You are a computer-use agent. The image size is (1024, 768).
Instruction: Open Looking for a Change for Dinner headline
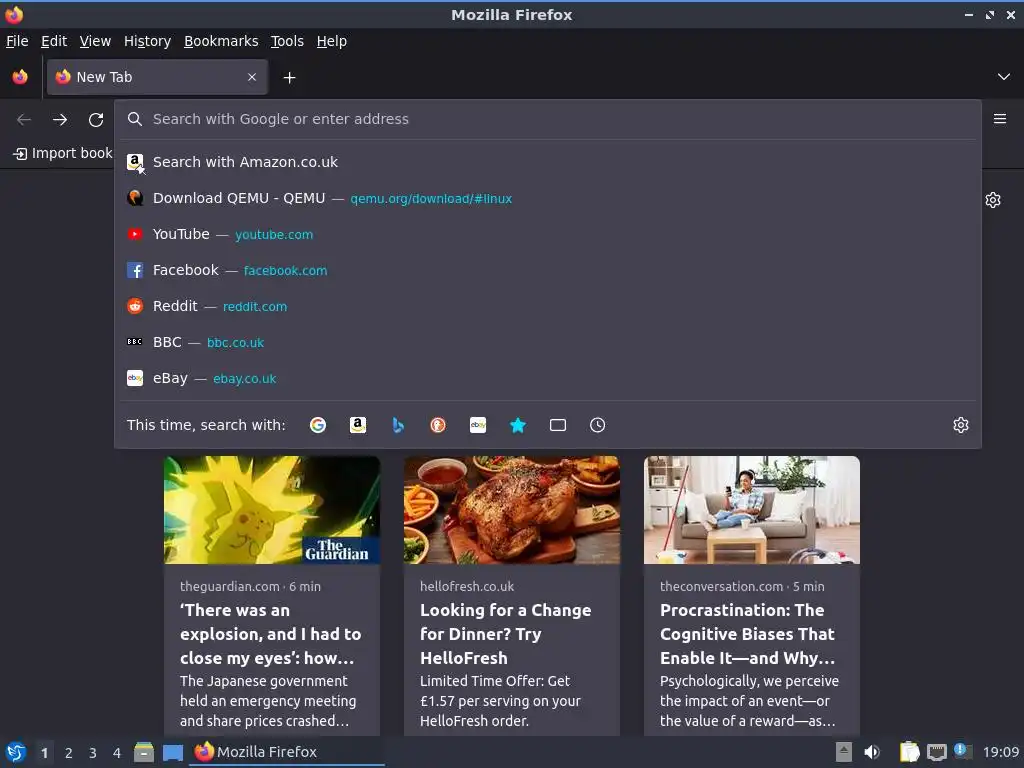coord(505,634)
